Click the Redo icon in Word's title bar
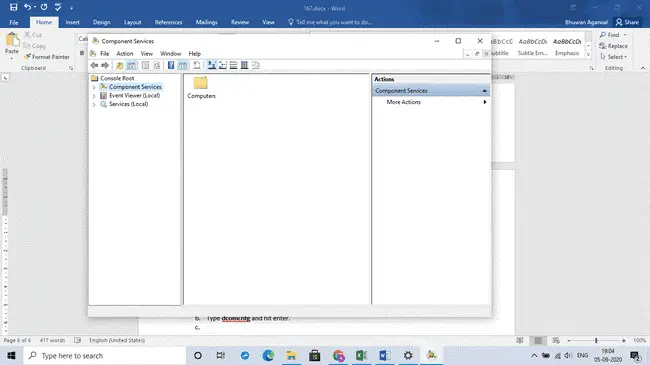Viewport: 650px width, 365px height. tap(44, 7)
